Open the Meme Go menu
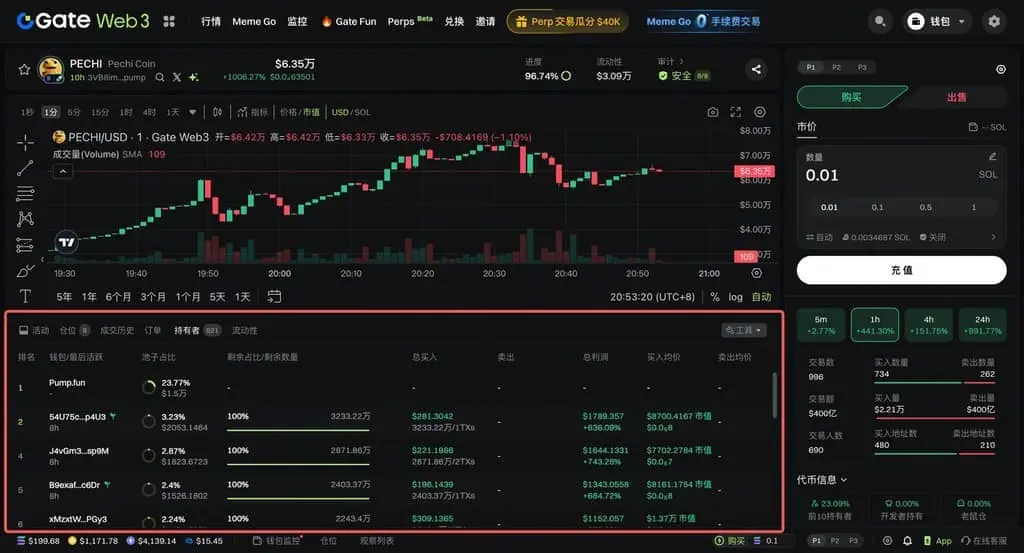This screenshot has width=1024, height=553. (x=254, y=22)
